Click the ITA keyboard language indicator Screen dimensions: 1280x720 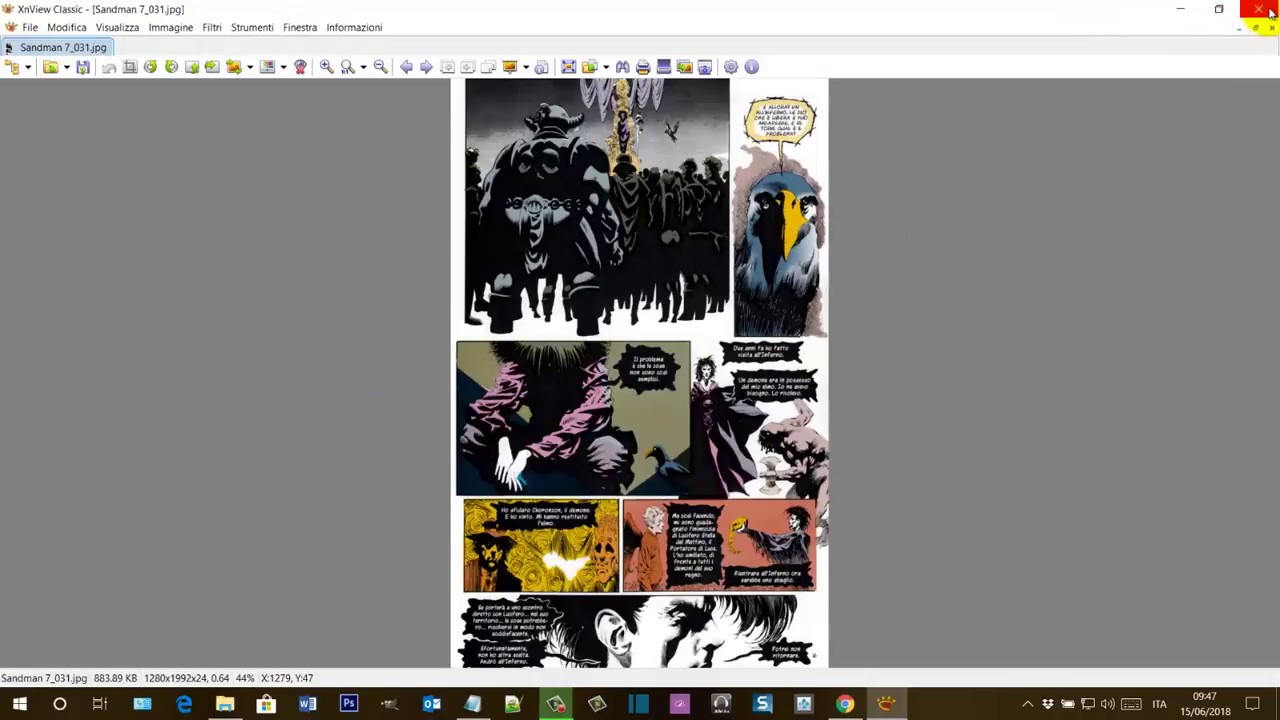click(x=1159, y=704)
